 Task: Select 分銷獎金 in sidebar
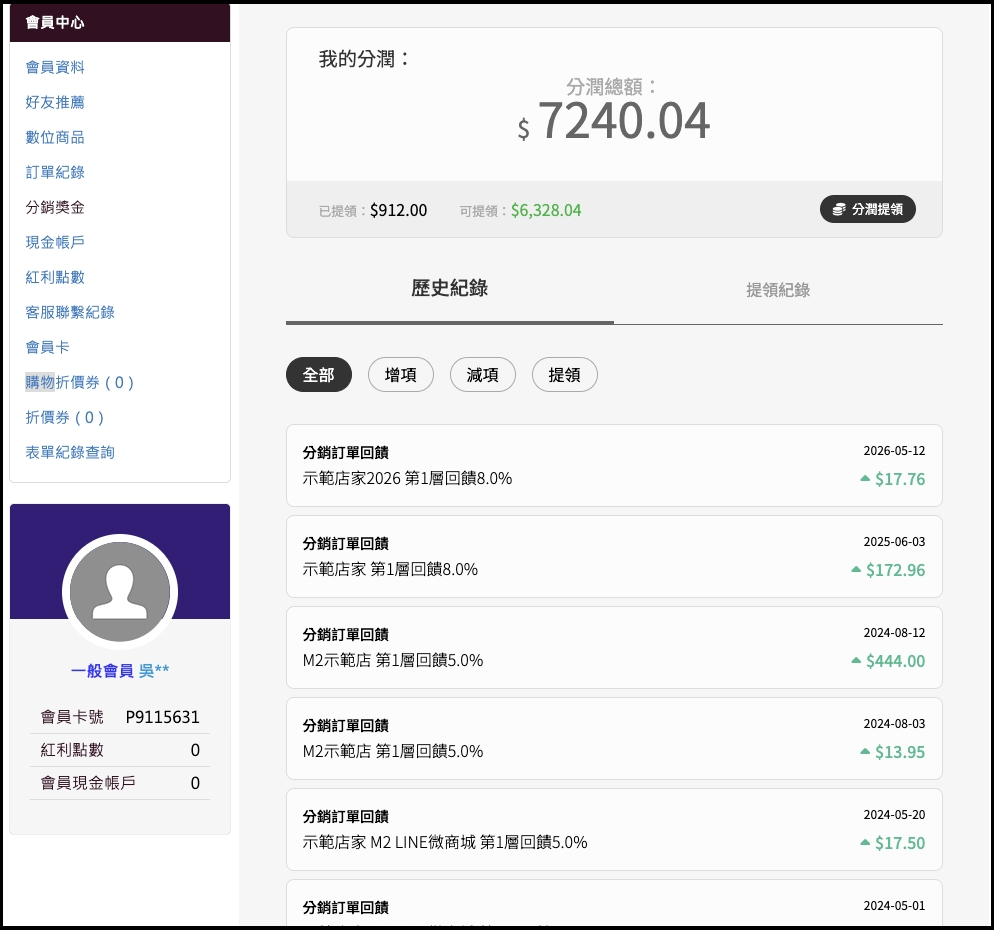click(x=55, y=207)
